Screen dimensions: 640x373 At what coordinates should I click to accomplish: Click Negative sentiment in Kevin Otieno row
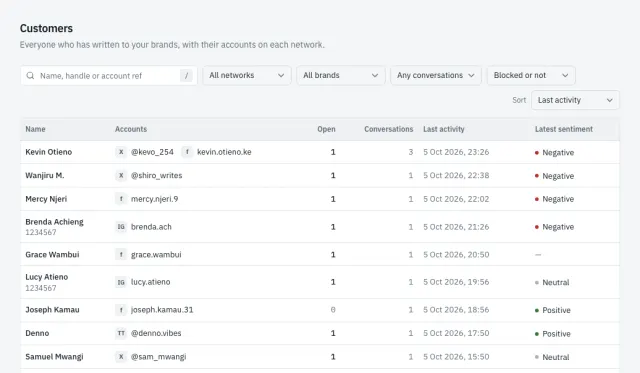[x=554, y=153]
